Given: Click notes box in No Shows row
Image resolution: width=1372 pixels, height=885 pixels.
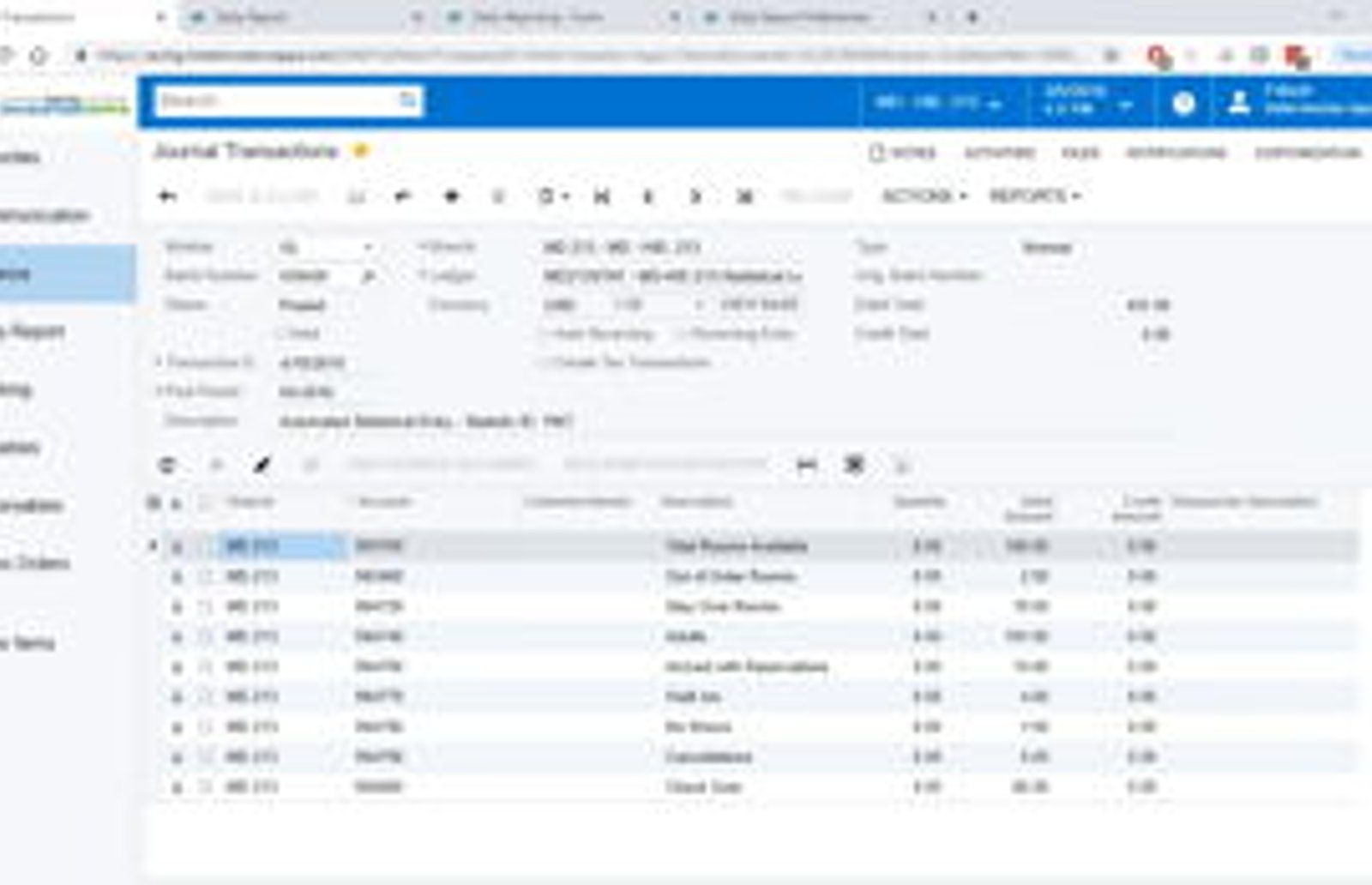Looking at the screenshot, I should (x=204, y=727).
